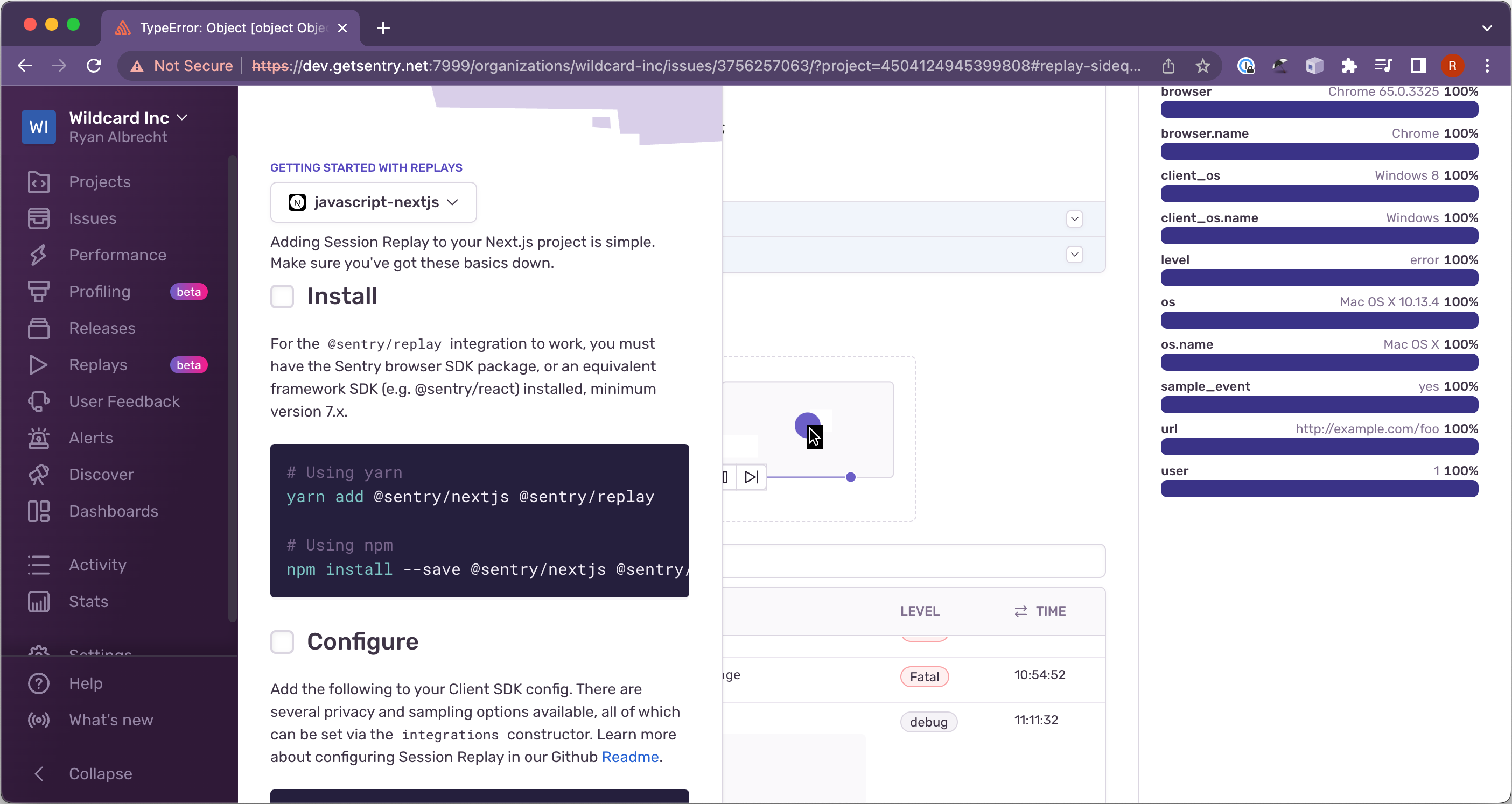Click the browser address bar URL
1512x804 pixels.
[x=696, y=66]
